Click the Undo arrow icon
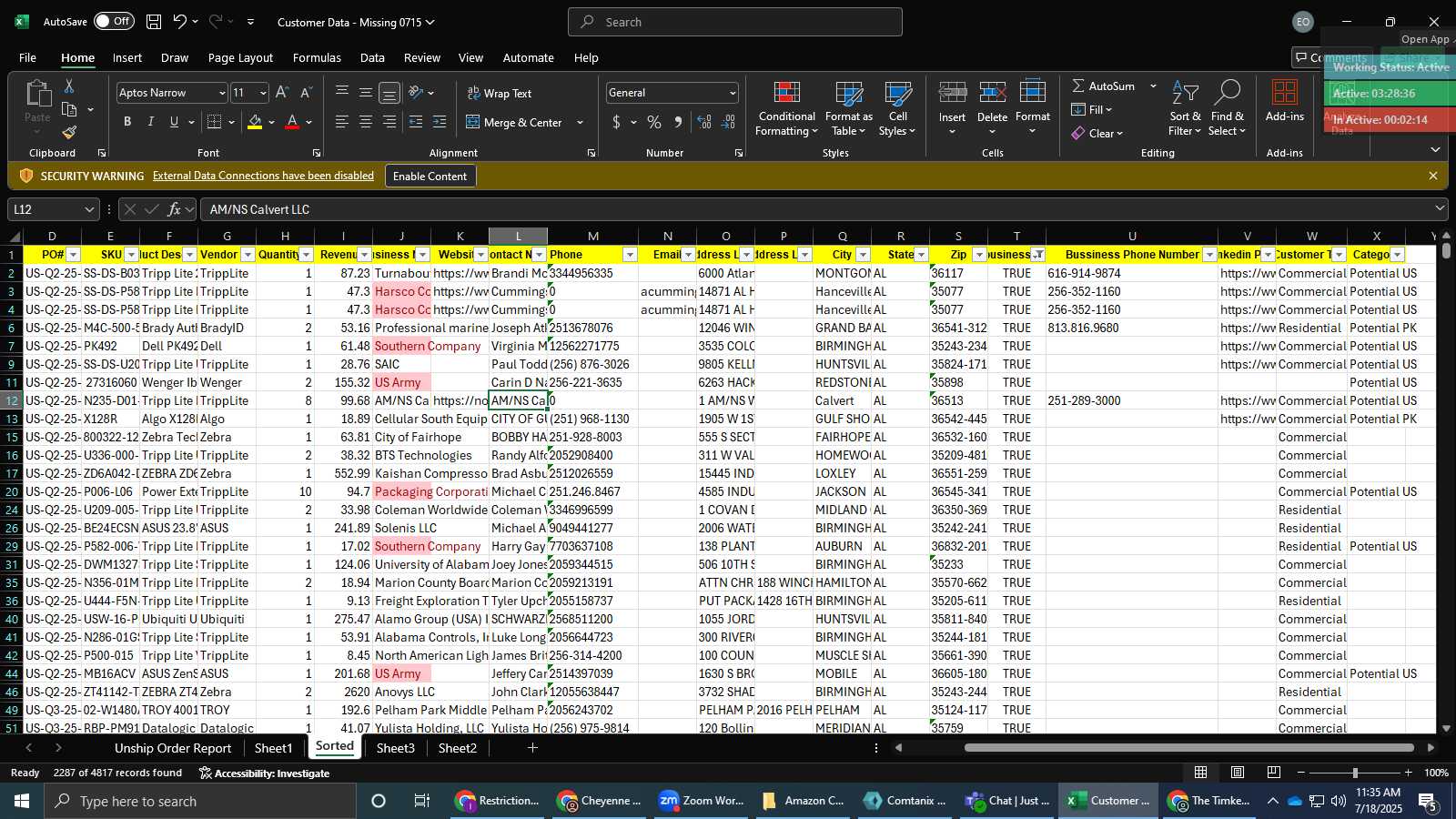The height and width of the screenshot is (819, 1456). pos(180,22)
